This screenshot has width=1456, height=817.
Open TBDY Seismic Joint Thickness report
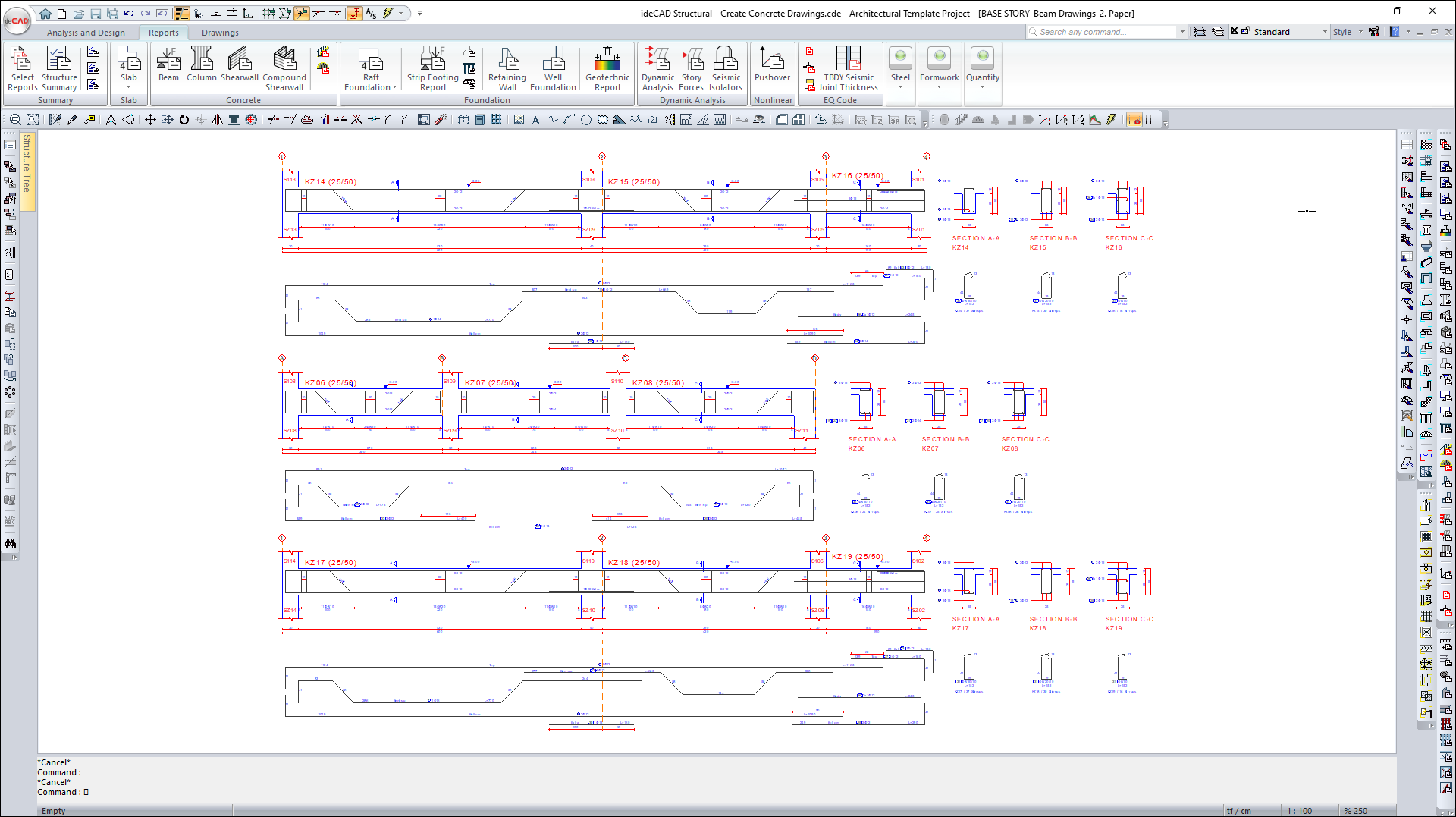click(849, 68)
